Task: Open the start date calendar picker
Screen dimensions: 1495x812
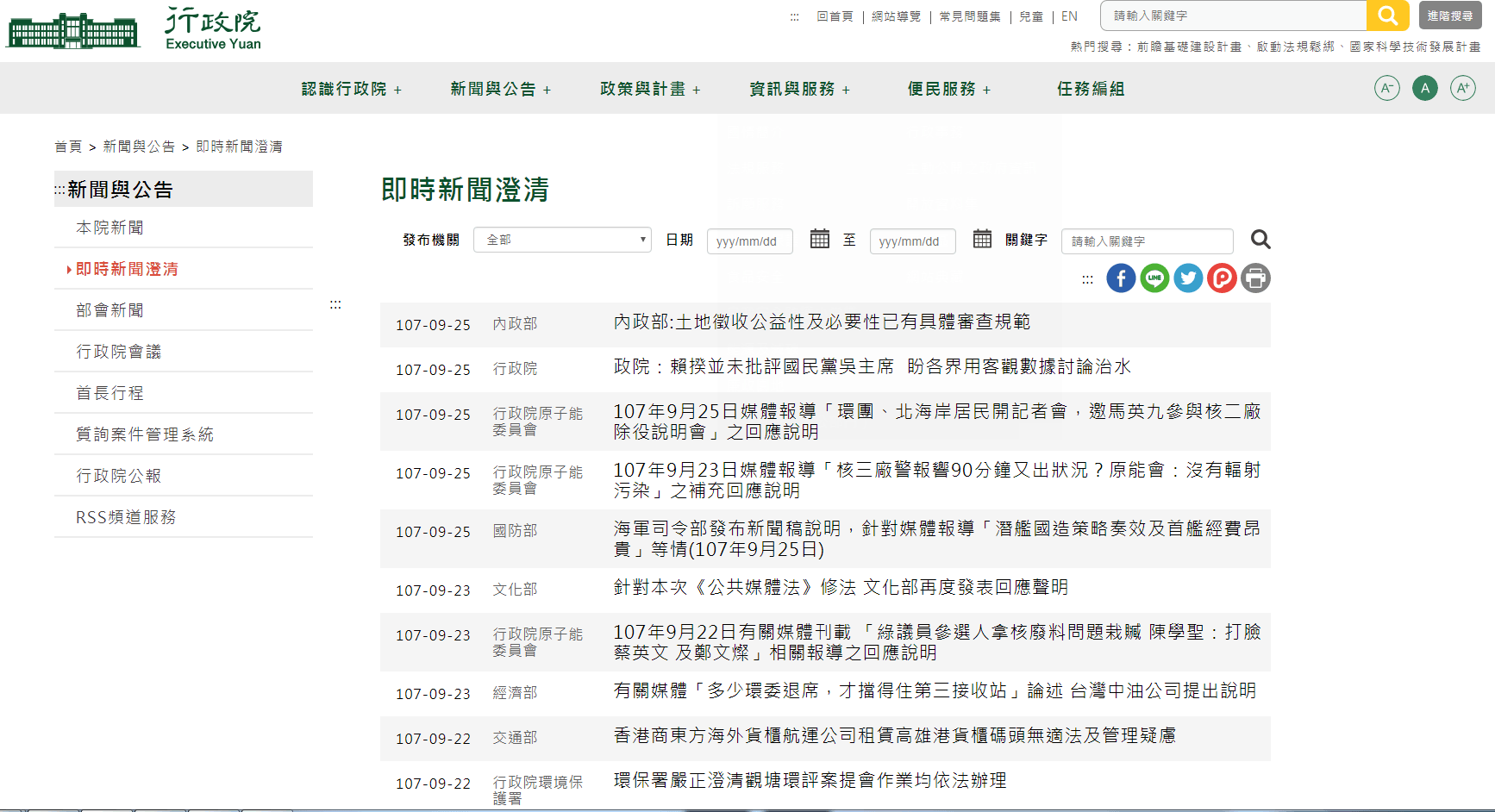Action: pyautogui.click(x=819, y=239)
